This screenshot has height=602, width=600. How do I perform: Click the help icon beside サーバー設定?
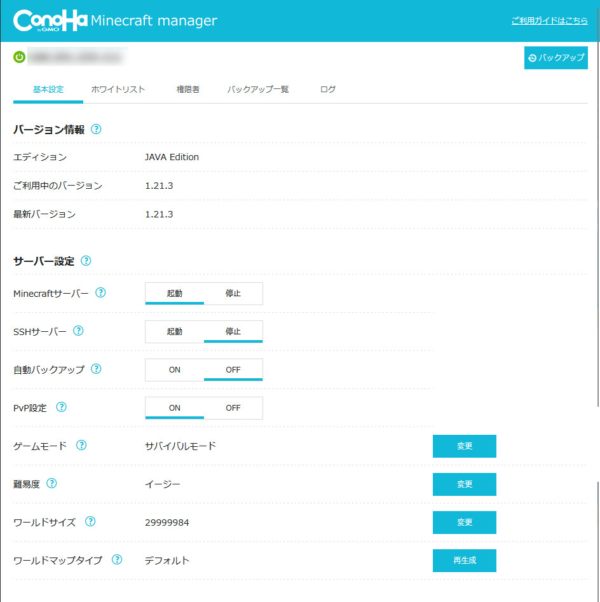pos(86,261)
